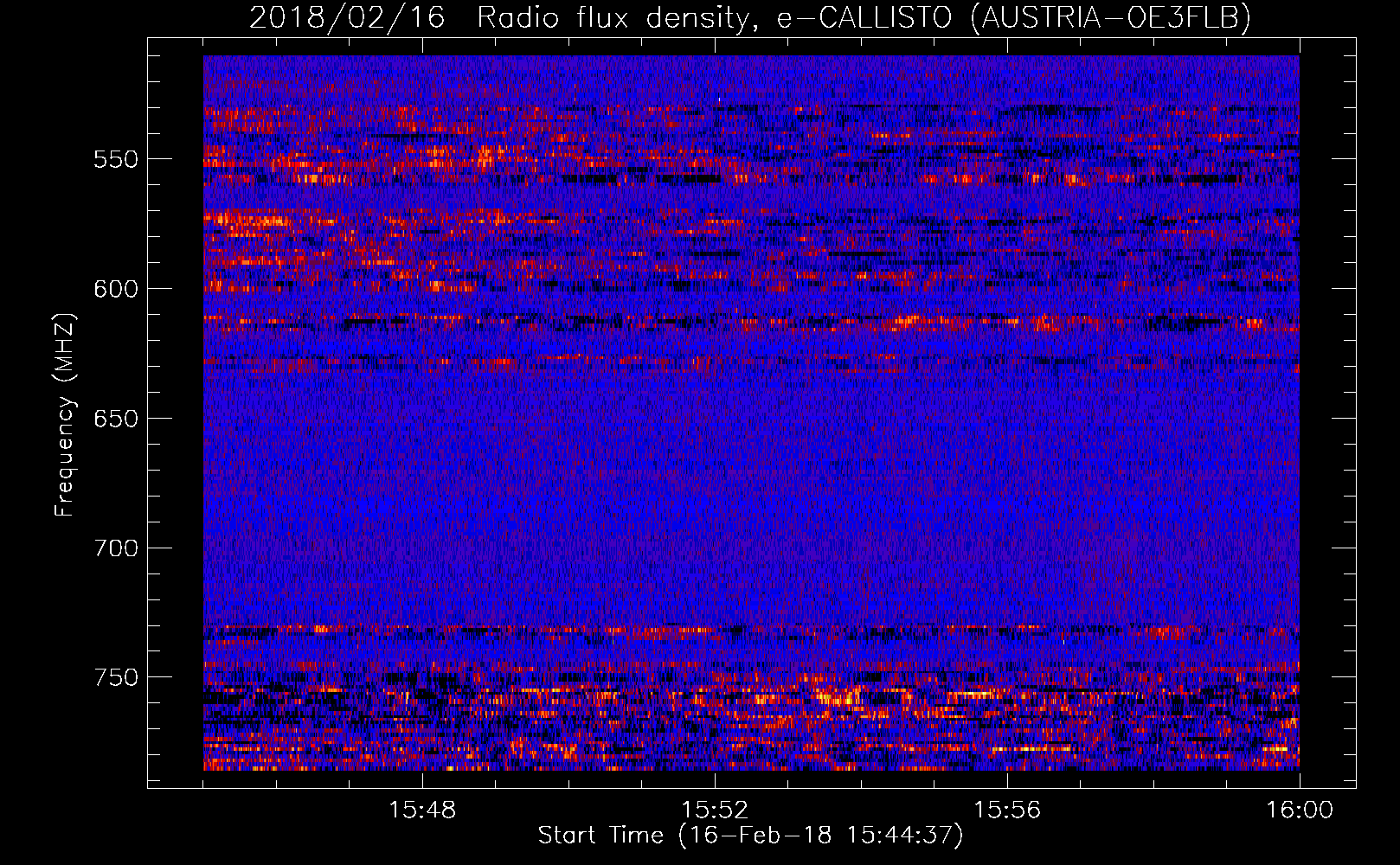Click the 15:48 time tick label
Image resolution: width=1400 pixels, height=865 pixels.
pyautogui.click(x=422, y=811)
